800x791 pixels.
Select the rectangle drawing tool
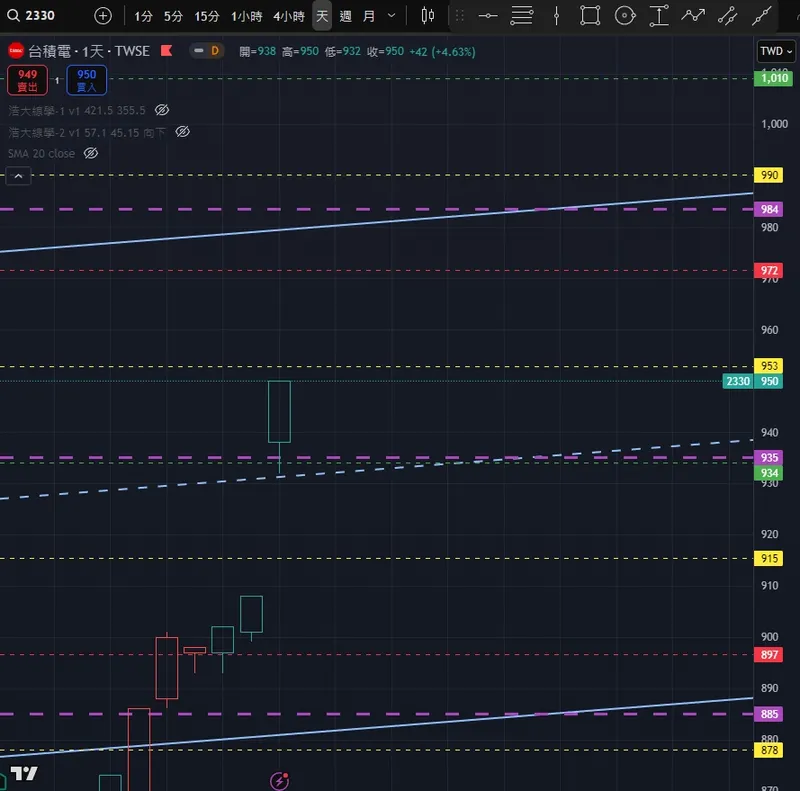tap(590, 16)
